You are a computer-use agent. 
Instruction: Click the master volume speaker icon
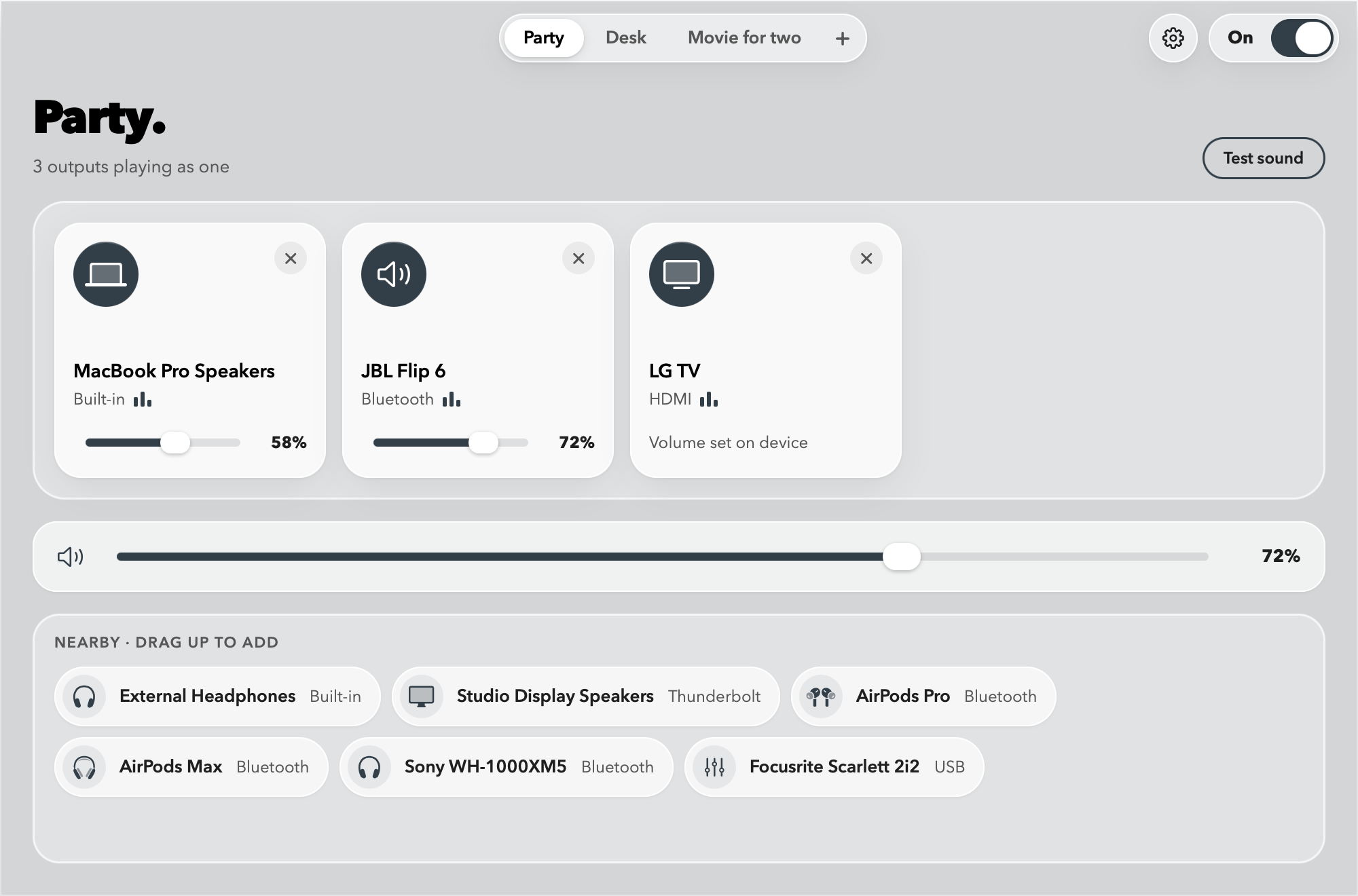71,557
